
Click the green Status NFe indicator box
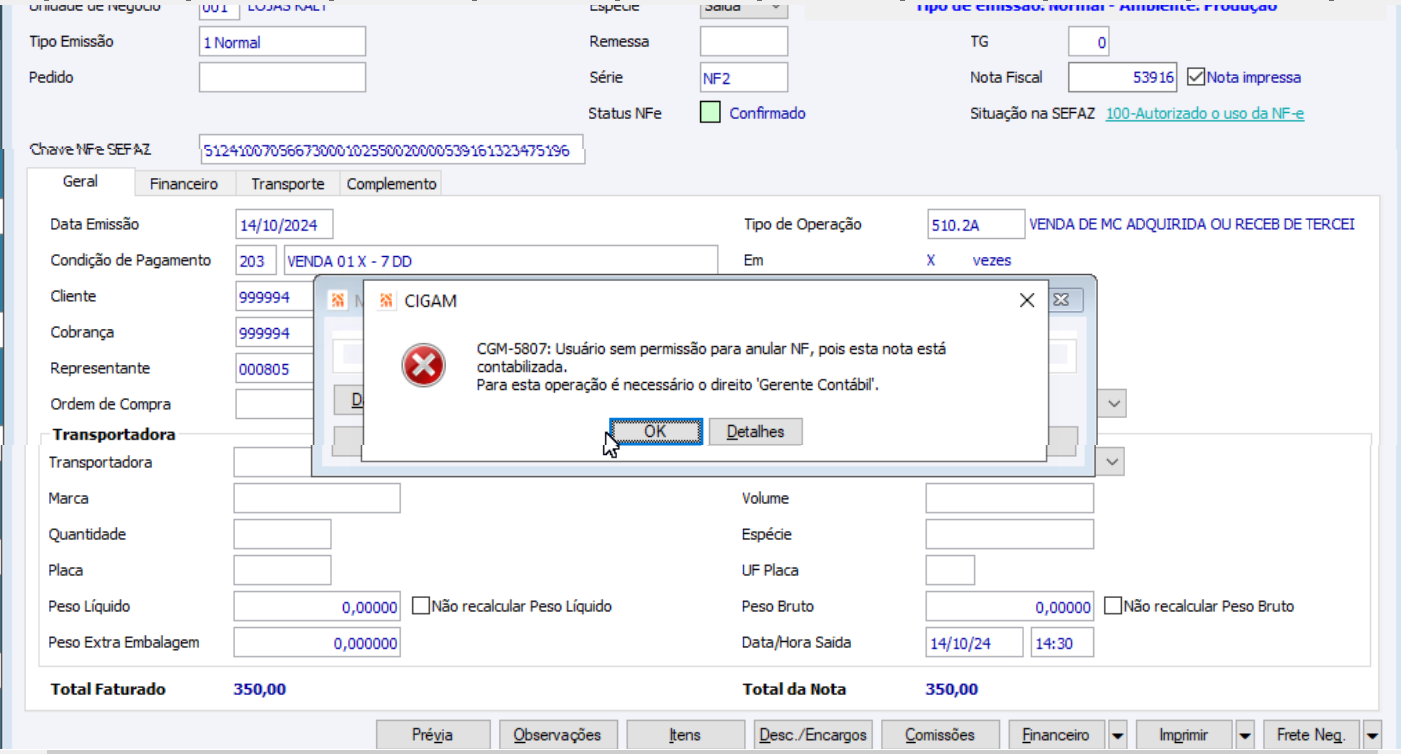pos(710,113)
